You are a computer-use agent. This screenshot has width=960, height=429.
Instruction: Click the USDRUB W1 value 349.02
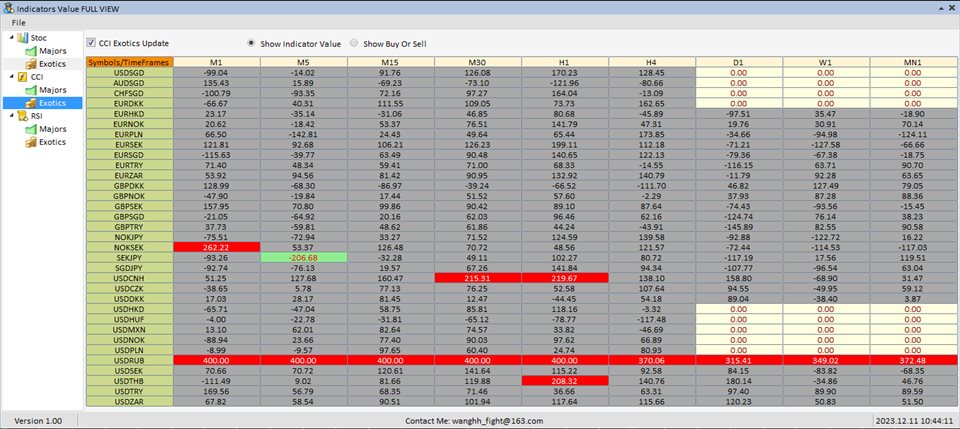tap(826, 360)
